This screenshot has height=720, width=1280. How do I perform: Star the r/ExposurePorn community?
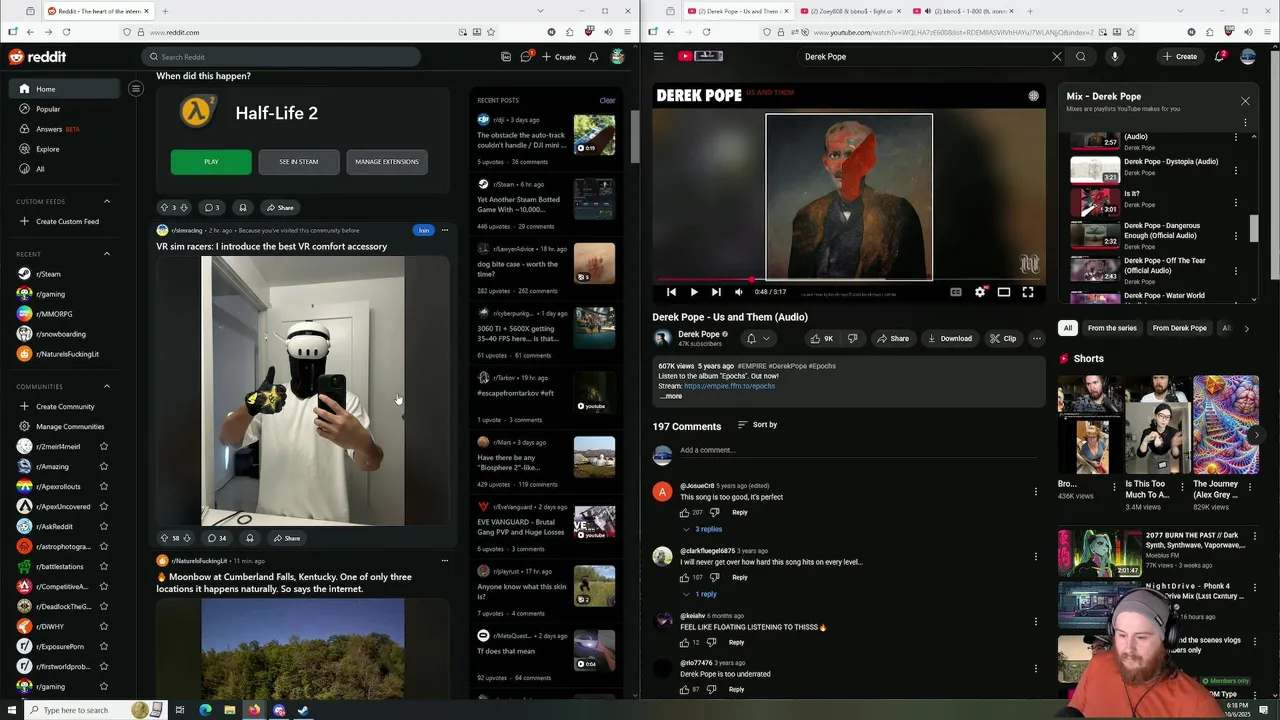[104, 646]
